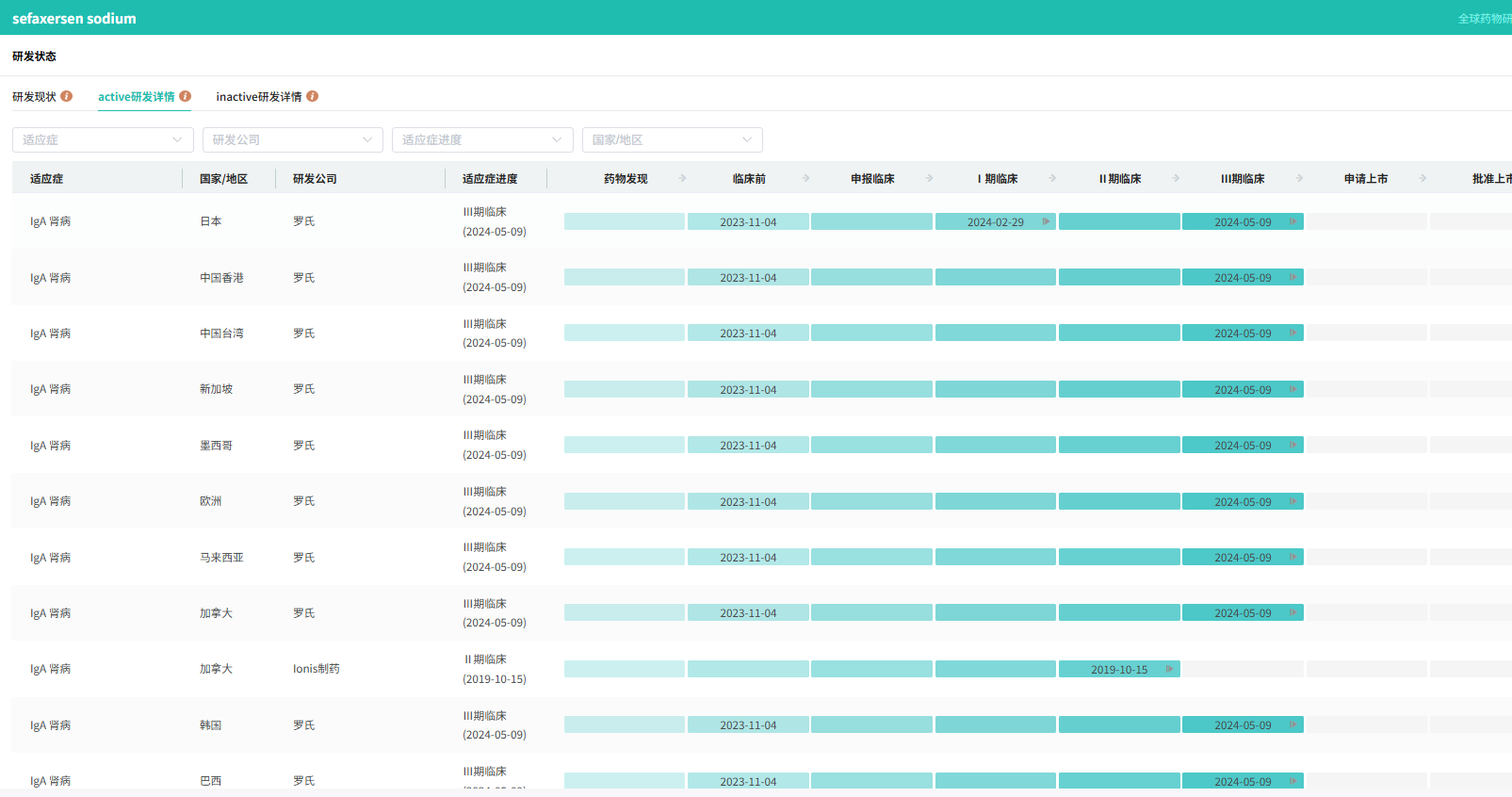The image size is (1512, 797).
Task: Select the active研发详情 tab
Action: point(137,97)
